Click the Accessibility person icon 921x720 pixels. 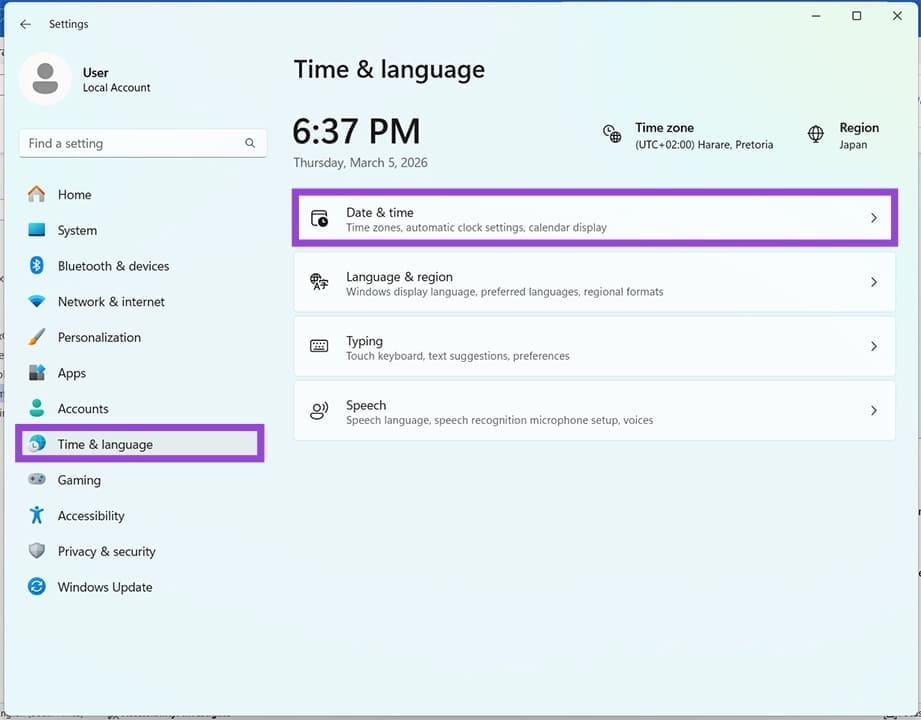pos(36,515)
